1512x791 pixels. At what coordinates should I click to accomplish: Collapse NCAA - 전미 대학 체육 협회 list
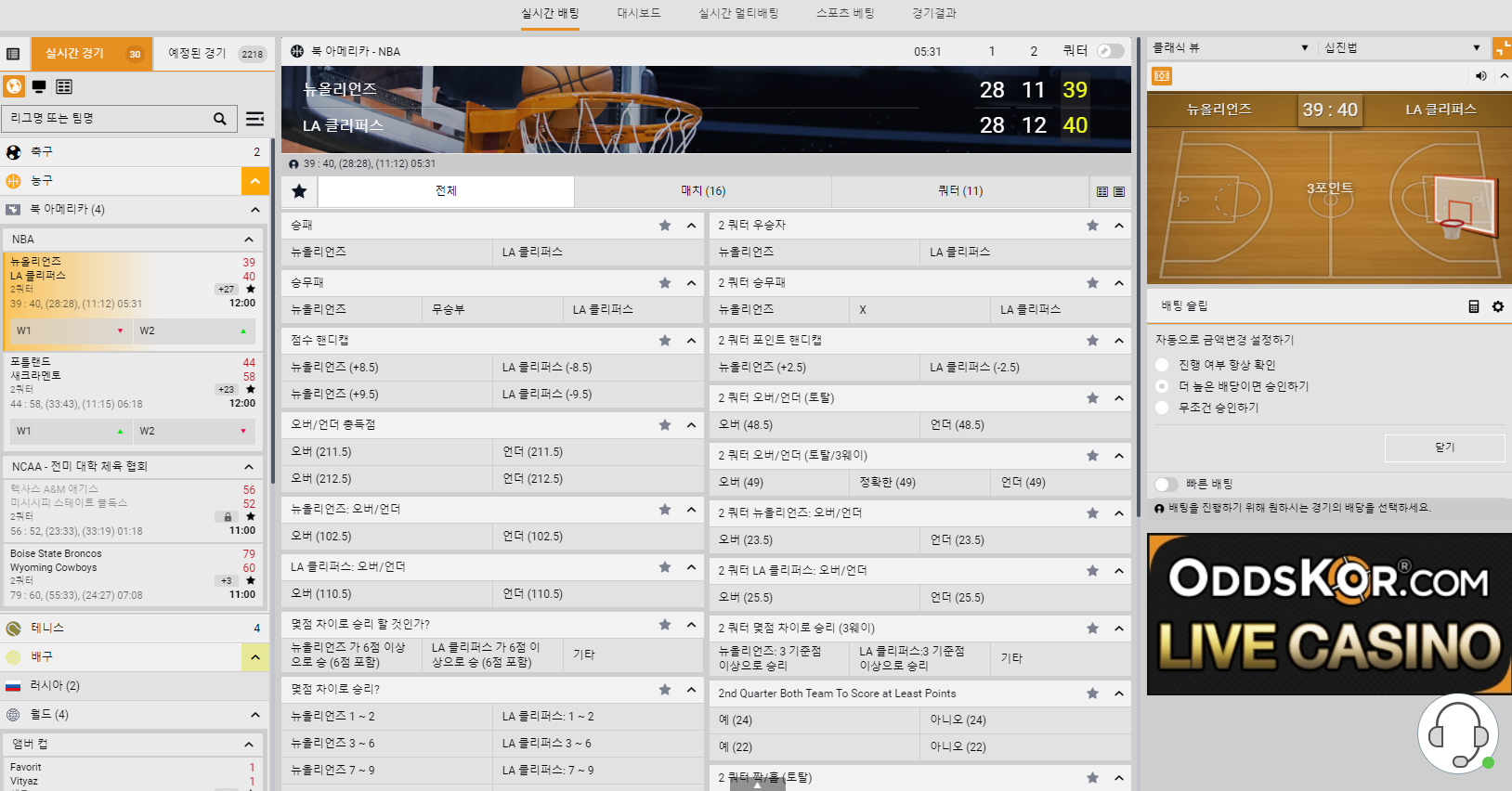[249, 467]
